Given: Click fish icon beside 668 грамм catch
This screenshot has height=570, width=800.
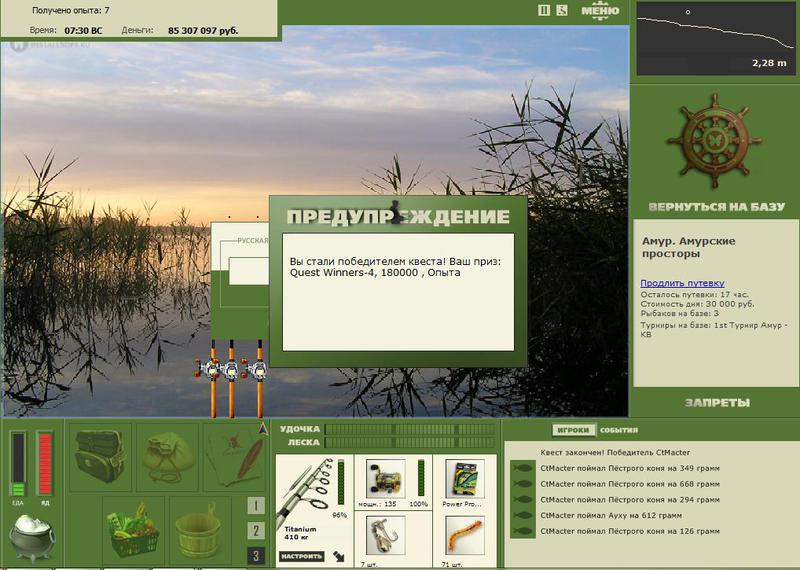Looking at the screenshot, I should tap(523, 484).
